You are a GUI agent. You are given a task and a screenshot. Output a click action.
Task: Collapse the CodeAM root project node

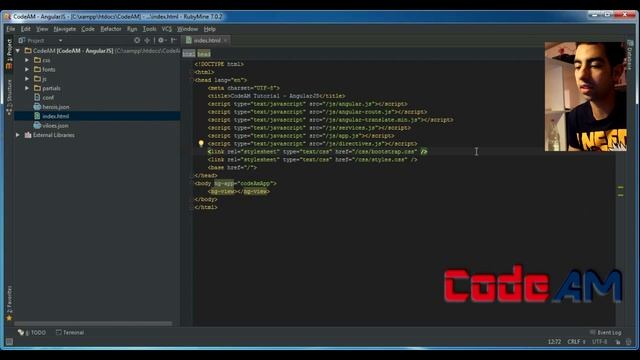tap(18, 51)
